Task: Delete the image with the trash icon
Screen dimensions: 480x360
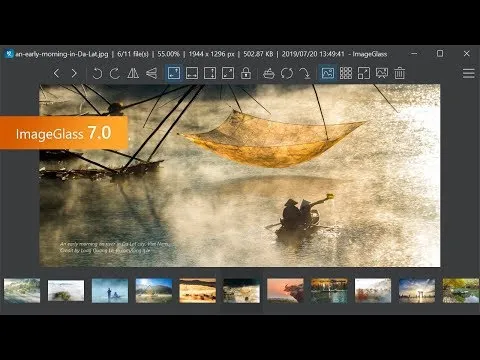Action: 399,73
